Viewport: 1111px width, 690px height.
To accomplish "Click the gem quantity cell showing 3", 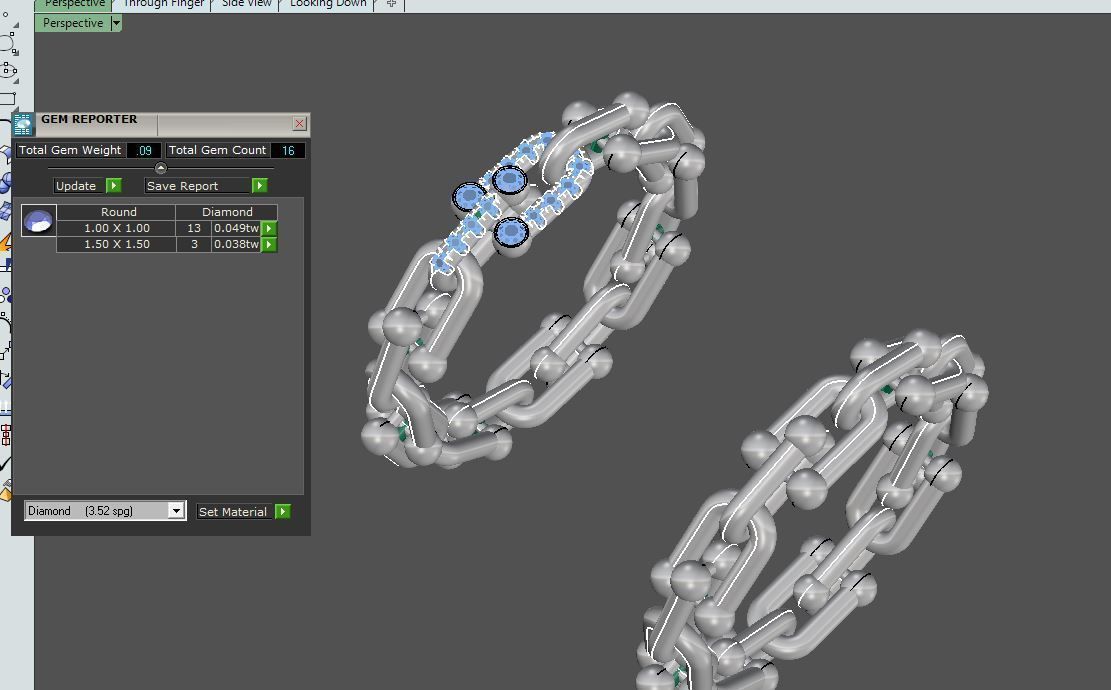I will 193,244.
